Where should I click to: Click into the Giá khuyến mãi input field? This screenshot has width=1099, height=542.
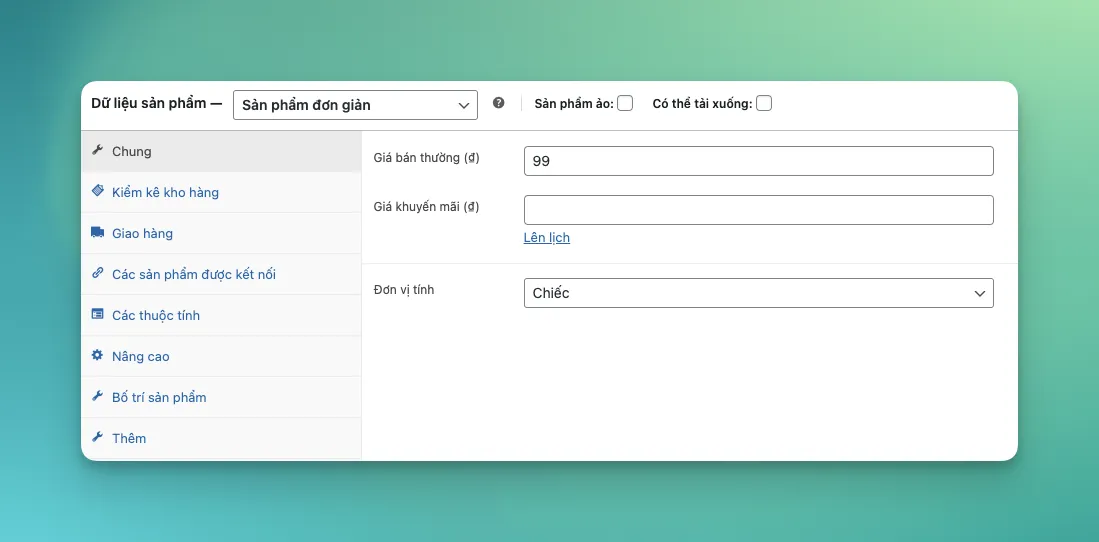tap(758, 210)
